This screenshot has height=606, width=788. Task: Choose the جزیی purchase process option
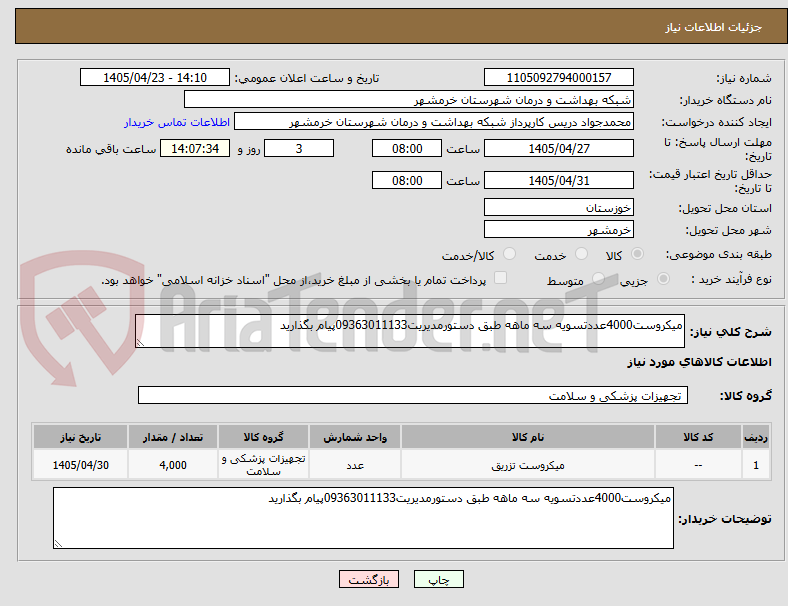(x=663, y=279)
